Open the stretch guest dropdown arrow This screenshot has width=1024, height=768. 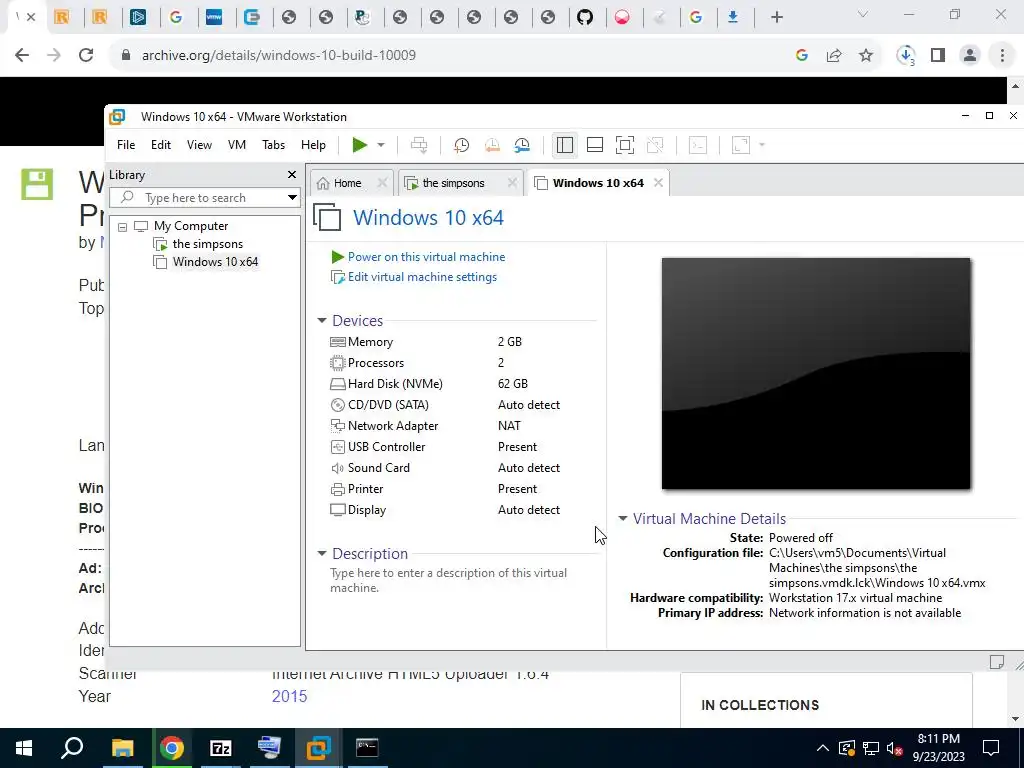(761, 145)
